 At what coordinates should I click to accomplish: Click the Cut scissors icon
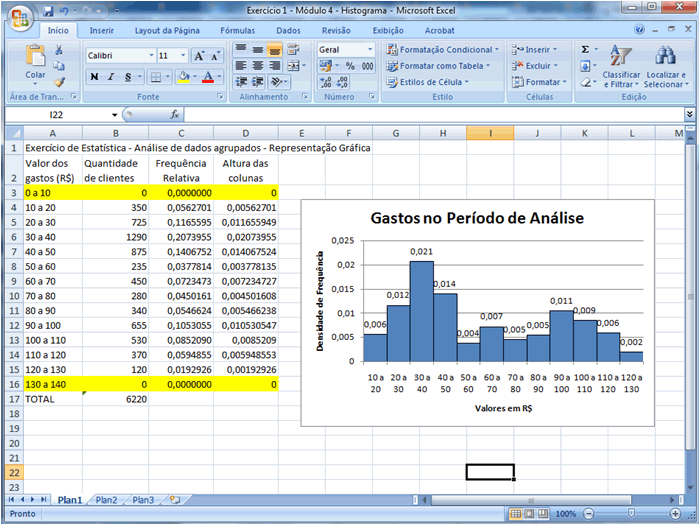point(59,49)
